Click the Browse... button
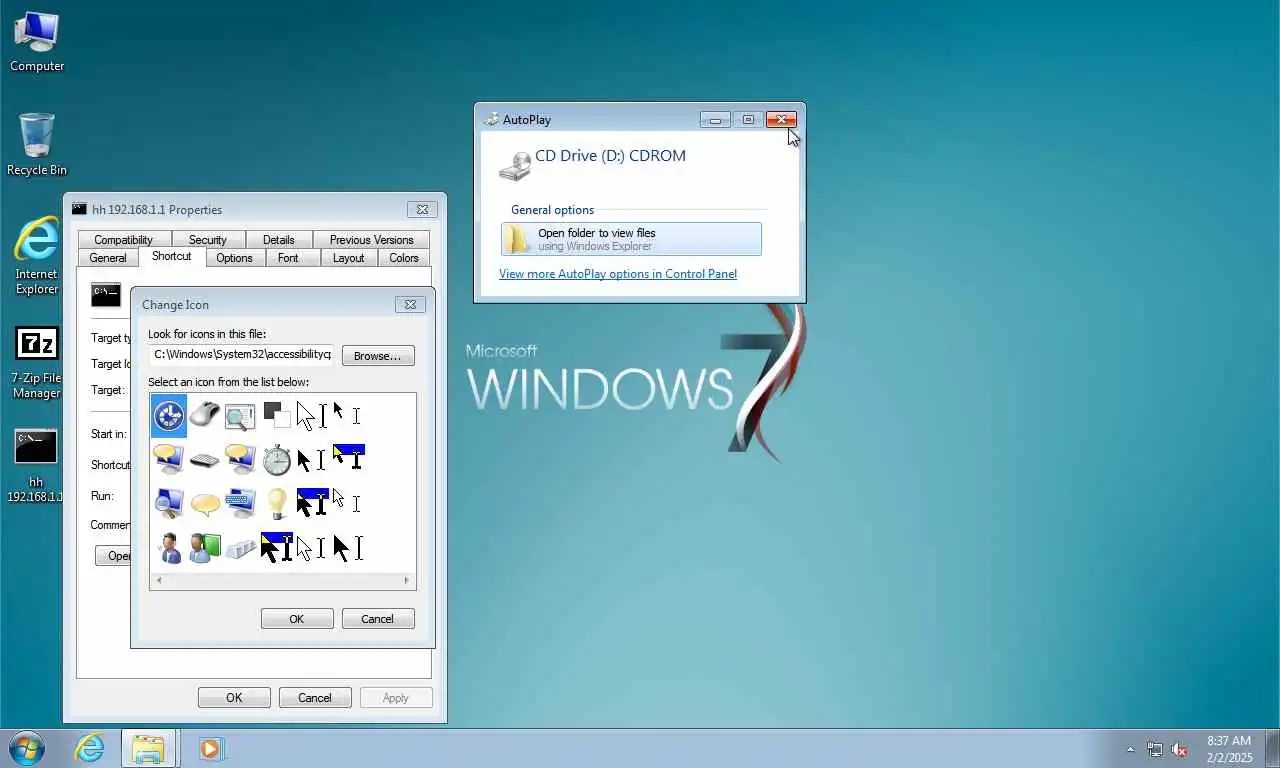This screenshot has width=1280, height=768. pos(378,355)
